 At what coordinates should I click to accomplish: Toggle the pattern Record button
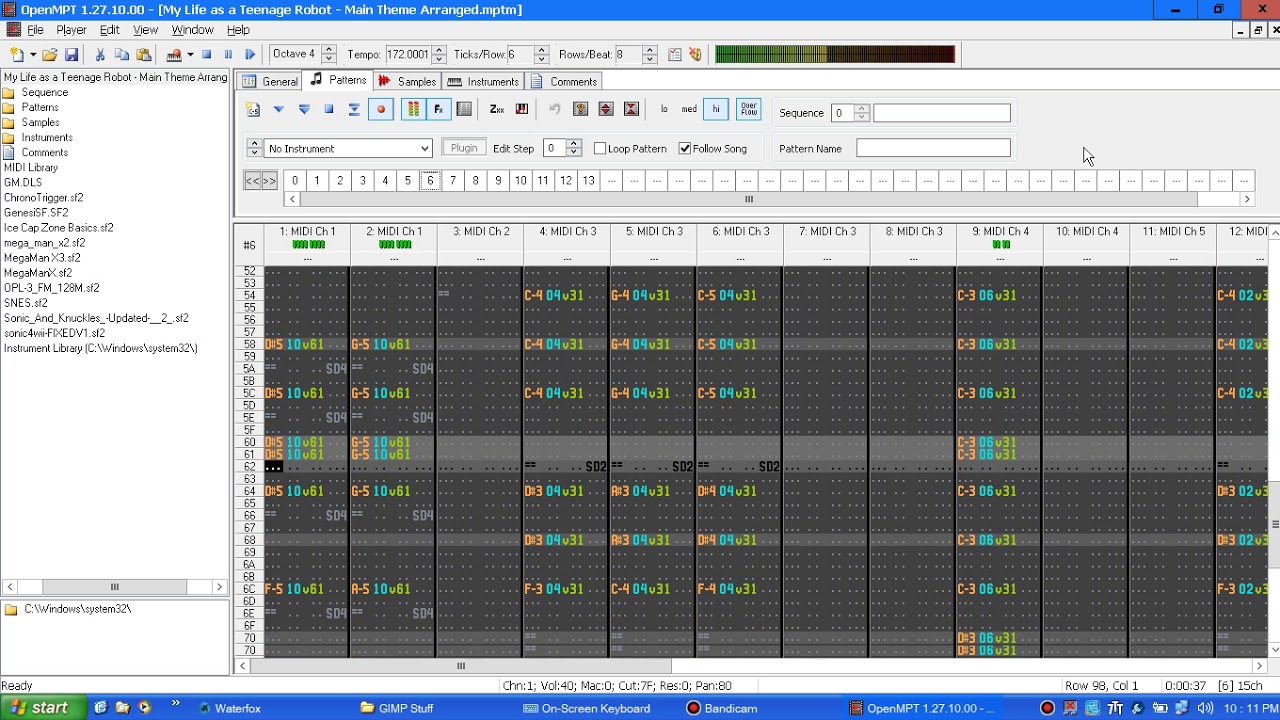pyautogui.click(x=381, y=110)
